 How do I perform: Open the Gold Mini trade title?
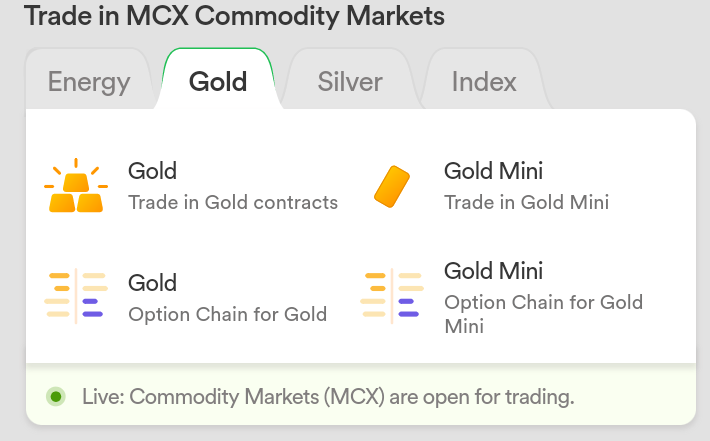point(493,171)
